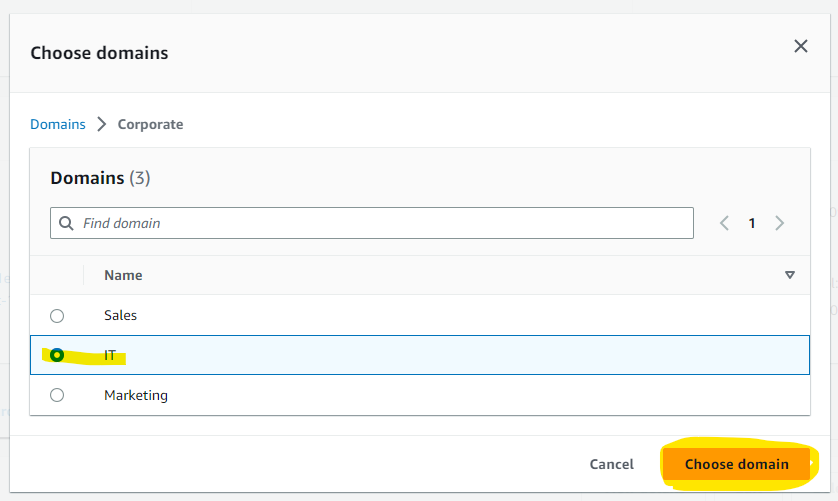Select page number 1 in pagination
This screenshot has height=501, width=838.
[x=752, y=223]
